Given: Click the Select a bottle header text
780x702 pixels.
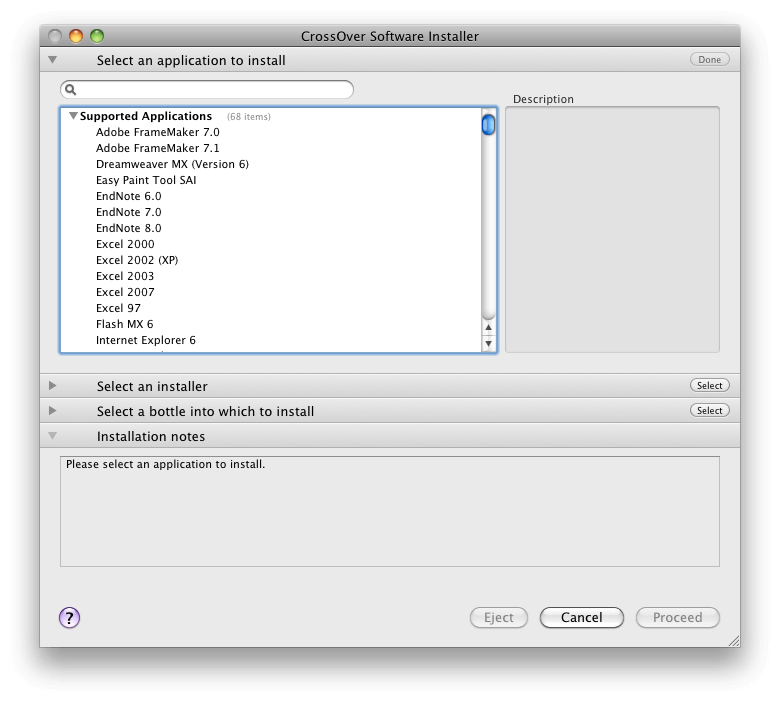Looking at the screenshot, I should pyautogui.click(x=205, y=411).
